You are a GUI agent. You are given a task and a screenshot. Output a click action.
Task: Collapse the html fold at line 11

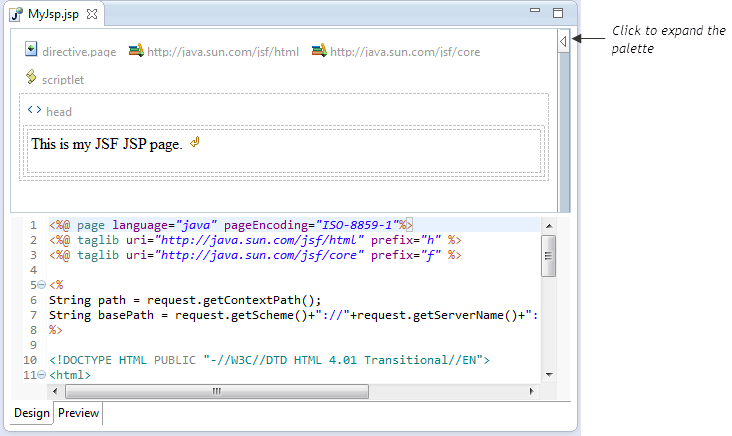click(41, 375)
